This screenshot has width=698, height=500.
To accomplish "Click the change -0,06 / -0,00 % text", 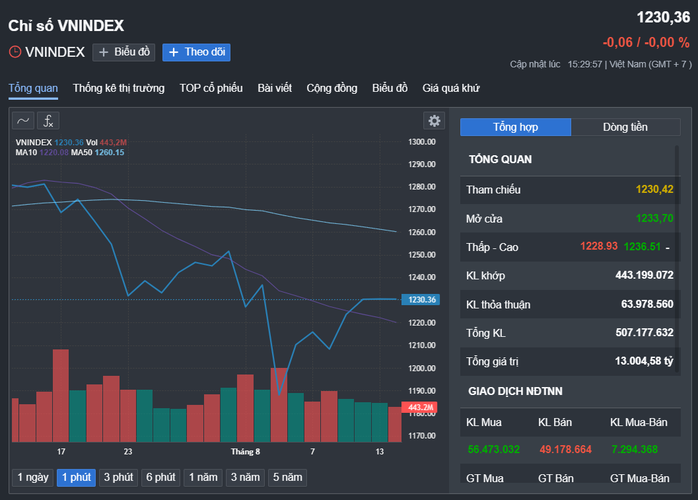I will click(x=646, y=42).
